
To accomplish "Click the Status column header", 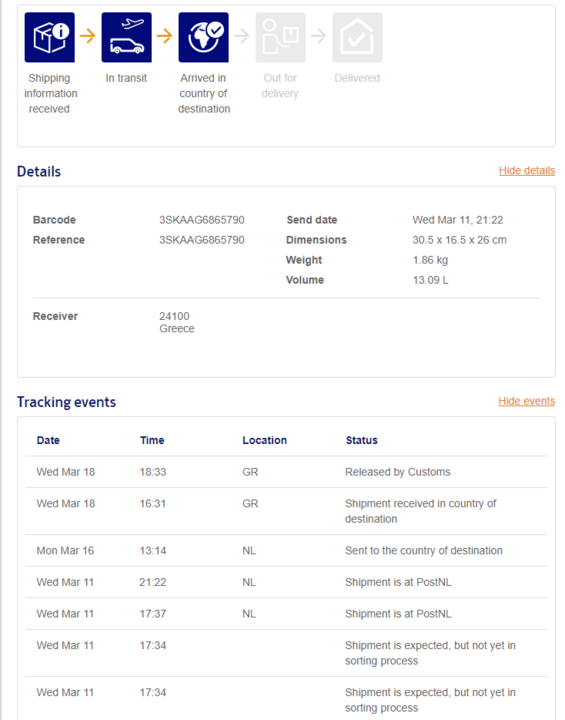I will 362,440.
